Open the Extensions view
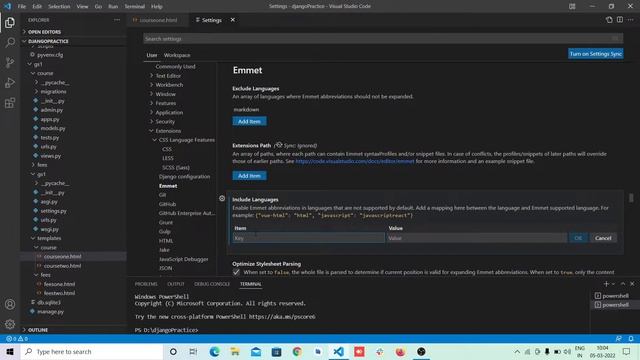This screenshot has width=640, height=360. coord(10,103)
